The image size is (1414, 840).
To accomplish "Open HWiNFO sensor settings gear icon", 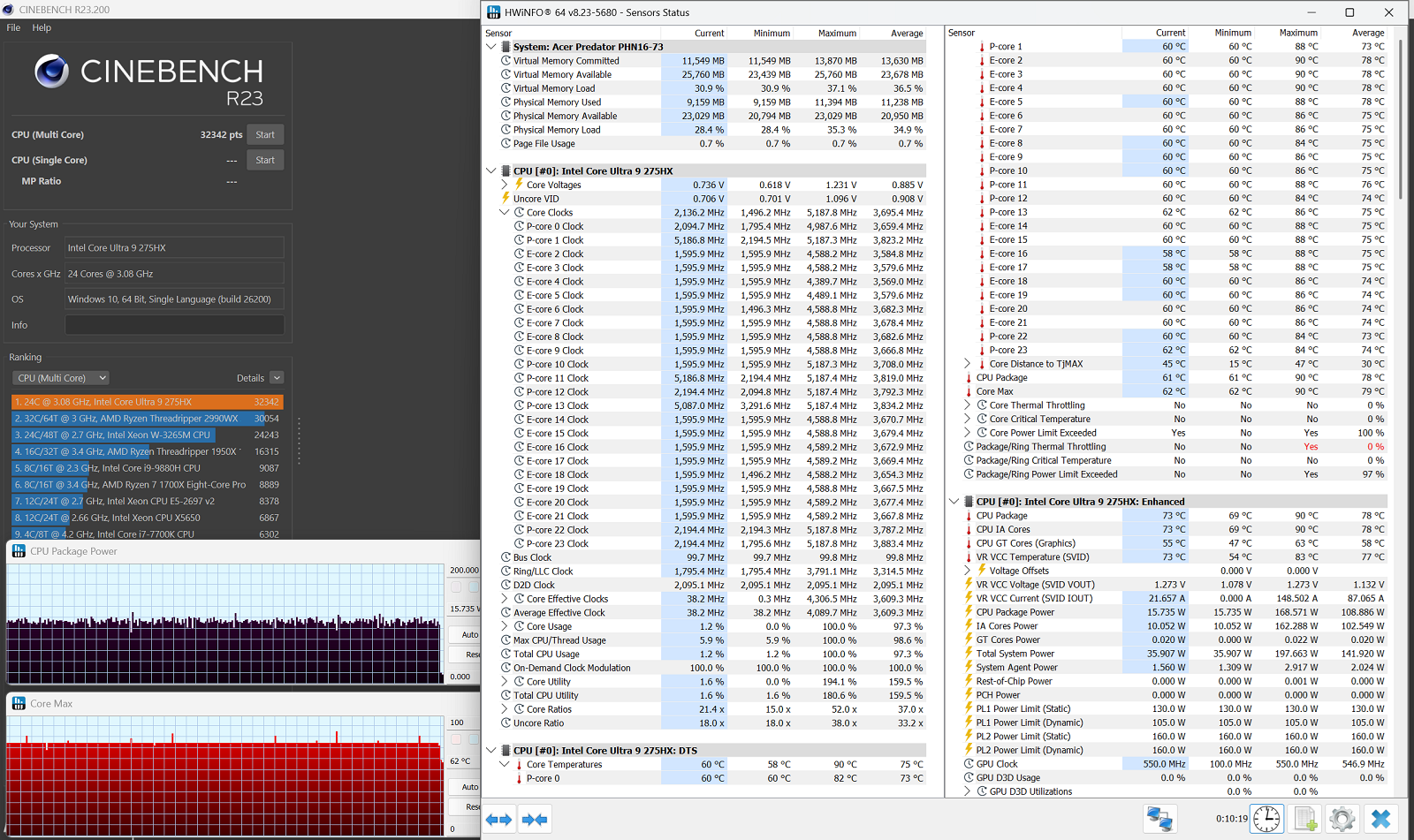I will pyautogui.click(x=1342, y=819).
